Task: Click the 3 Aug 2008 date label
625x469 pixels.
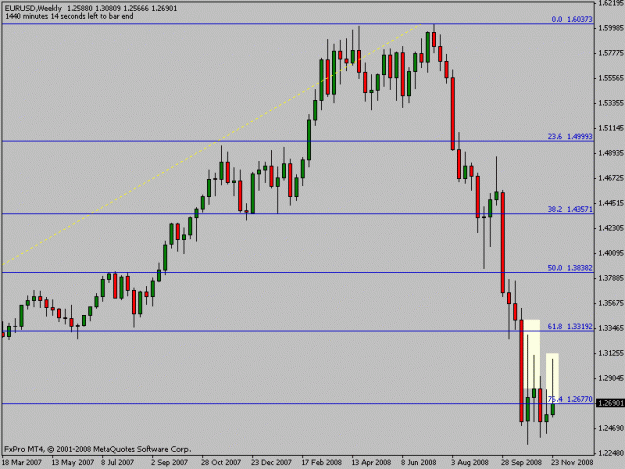Action: click(x=470, y=463)
